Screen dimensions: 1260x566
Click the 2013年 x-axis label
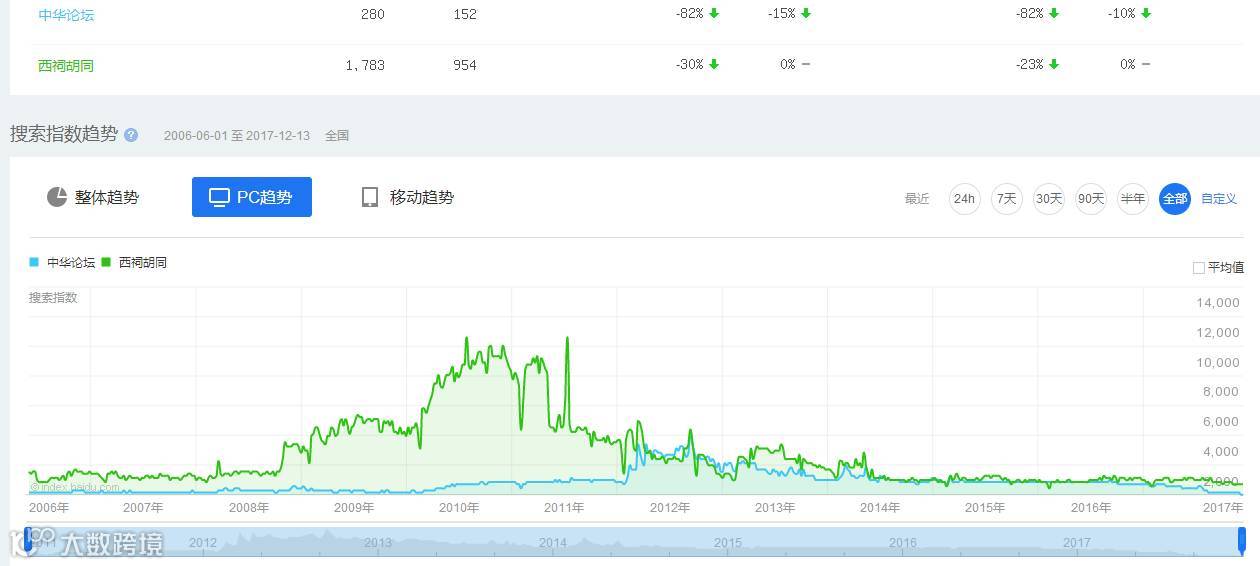774,507
